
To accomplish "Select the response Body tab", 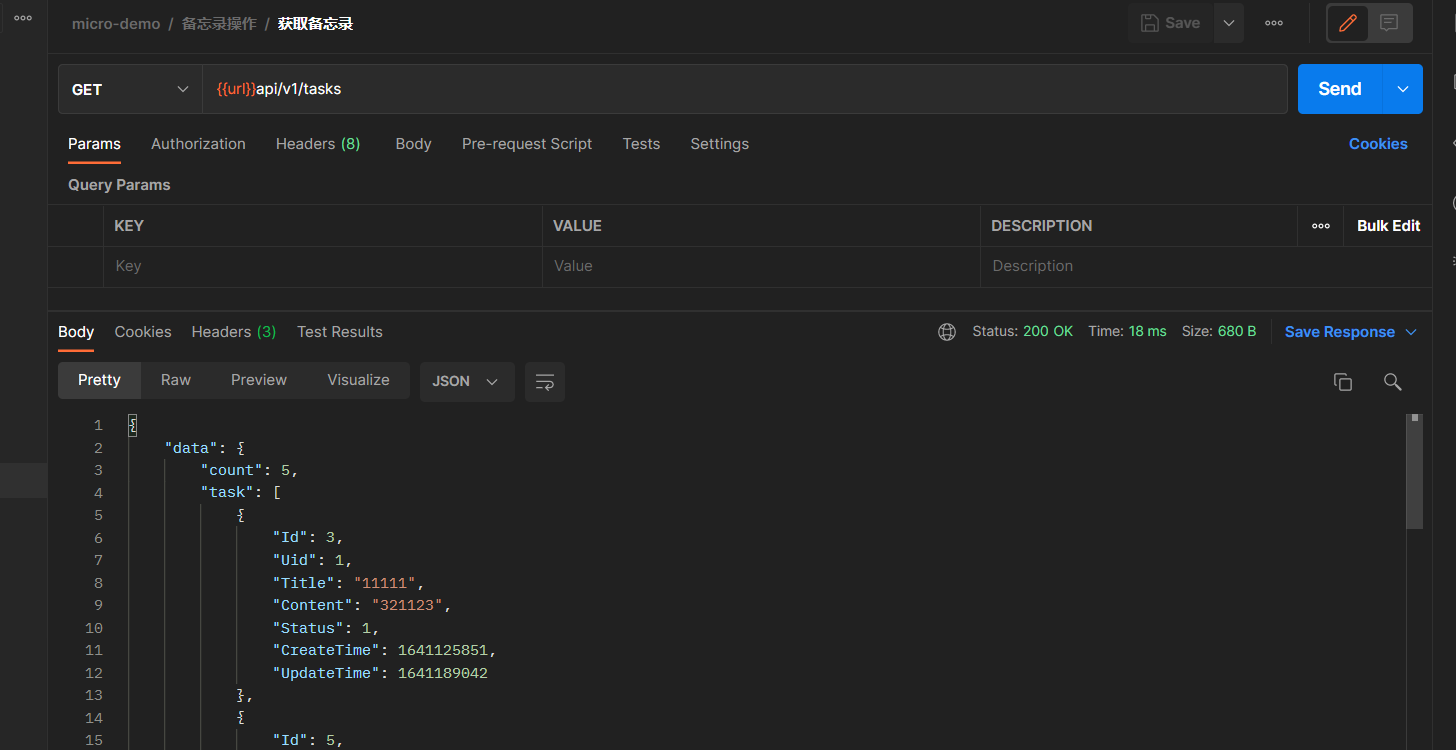I will 76,332.
